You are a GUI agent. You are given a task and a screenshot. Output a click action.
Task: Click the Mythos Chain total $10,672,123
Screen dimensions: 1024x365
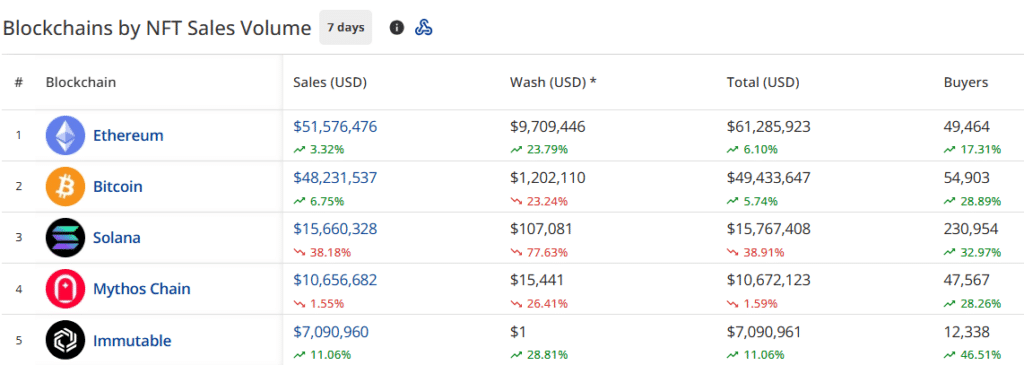[x=769, y=280]
